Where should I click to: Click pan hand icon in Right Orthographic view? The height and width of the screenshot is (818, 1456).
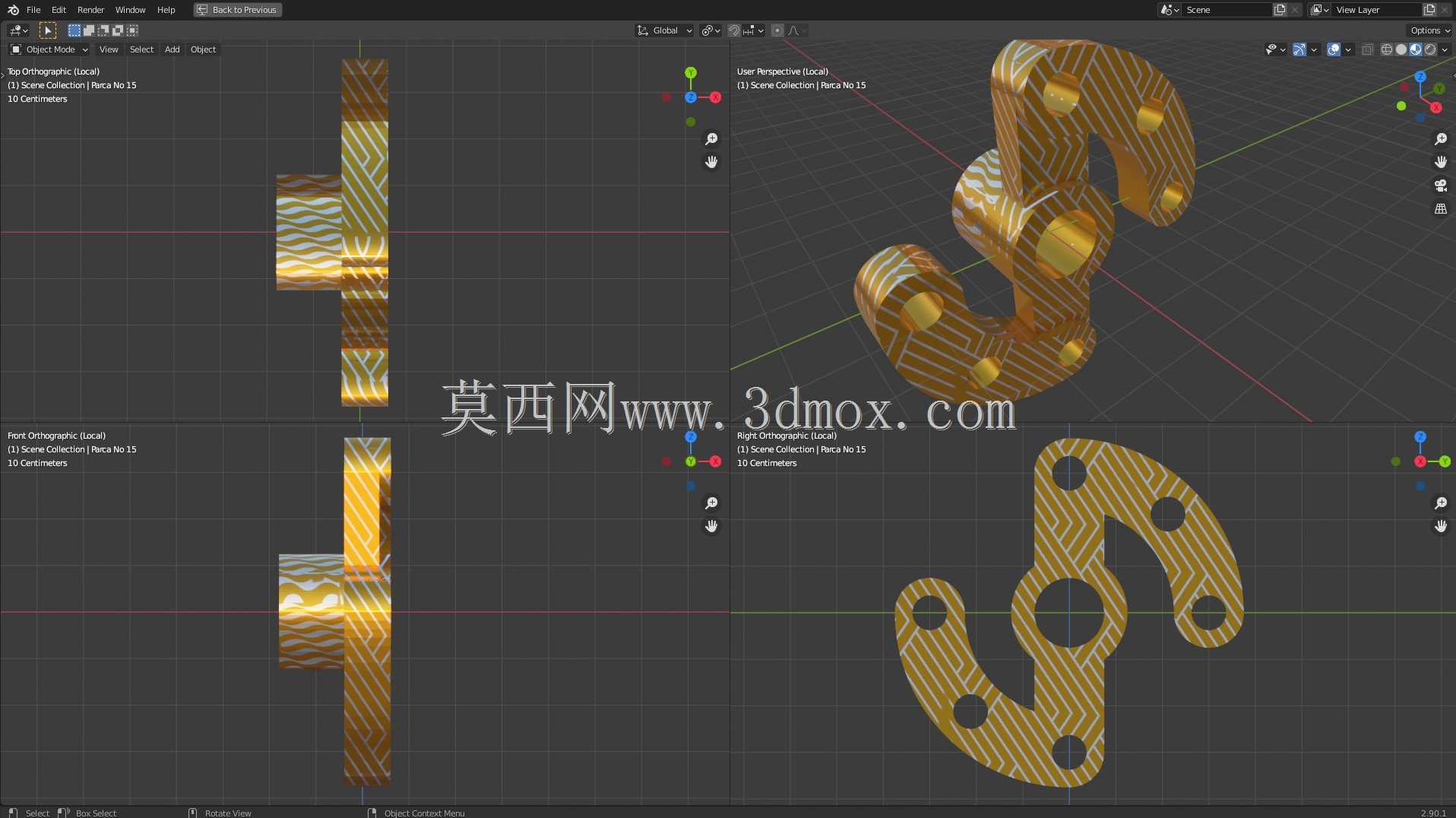pos(1441,526)
